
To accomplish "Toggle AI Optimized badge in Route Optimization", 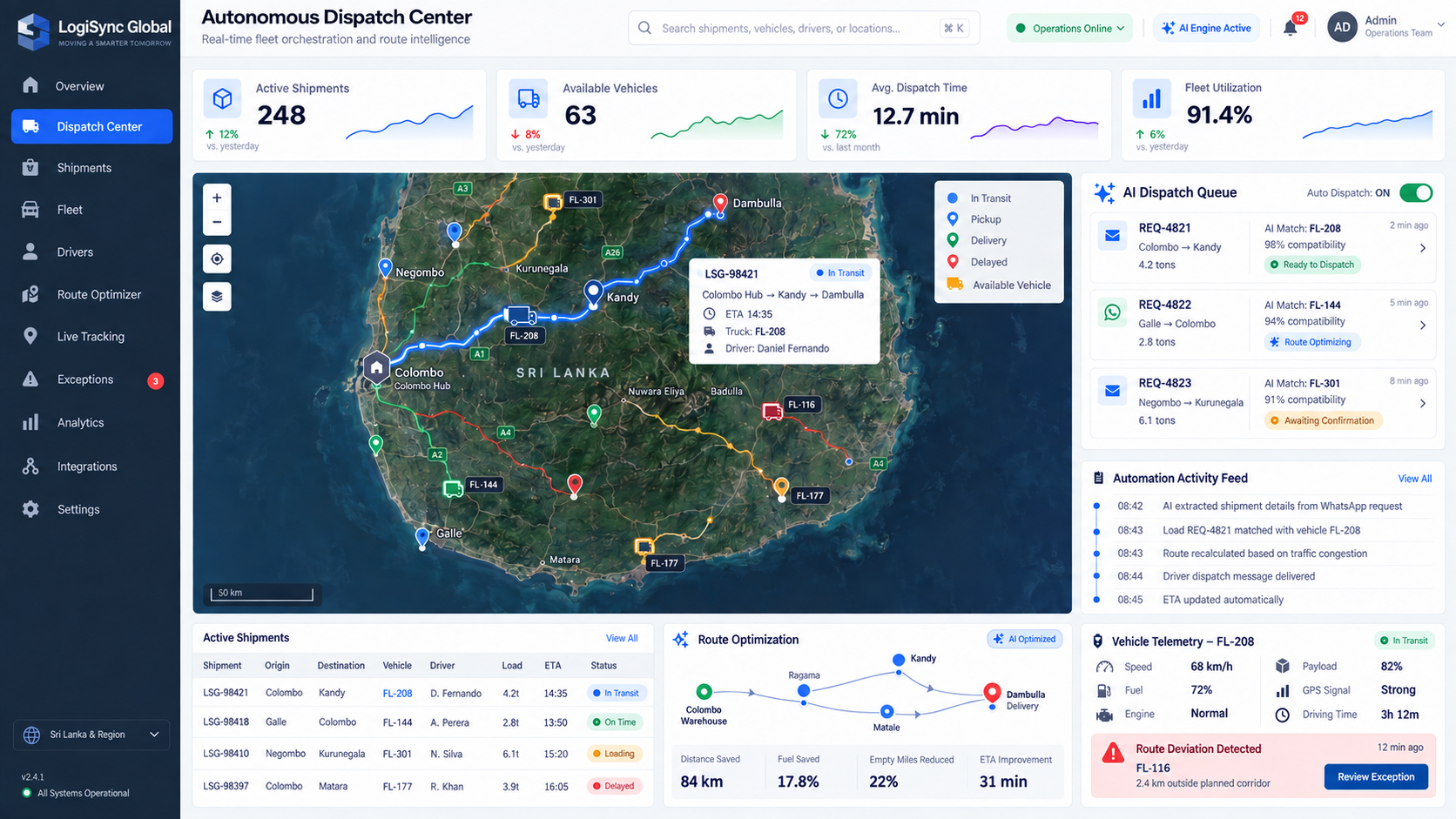I will tap(1024, 639).
